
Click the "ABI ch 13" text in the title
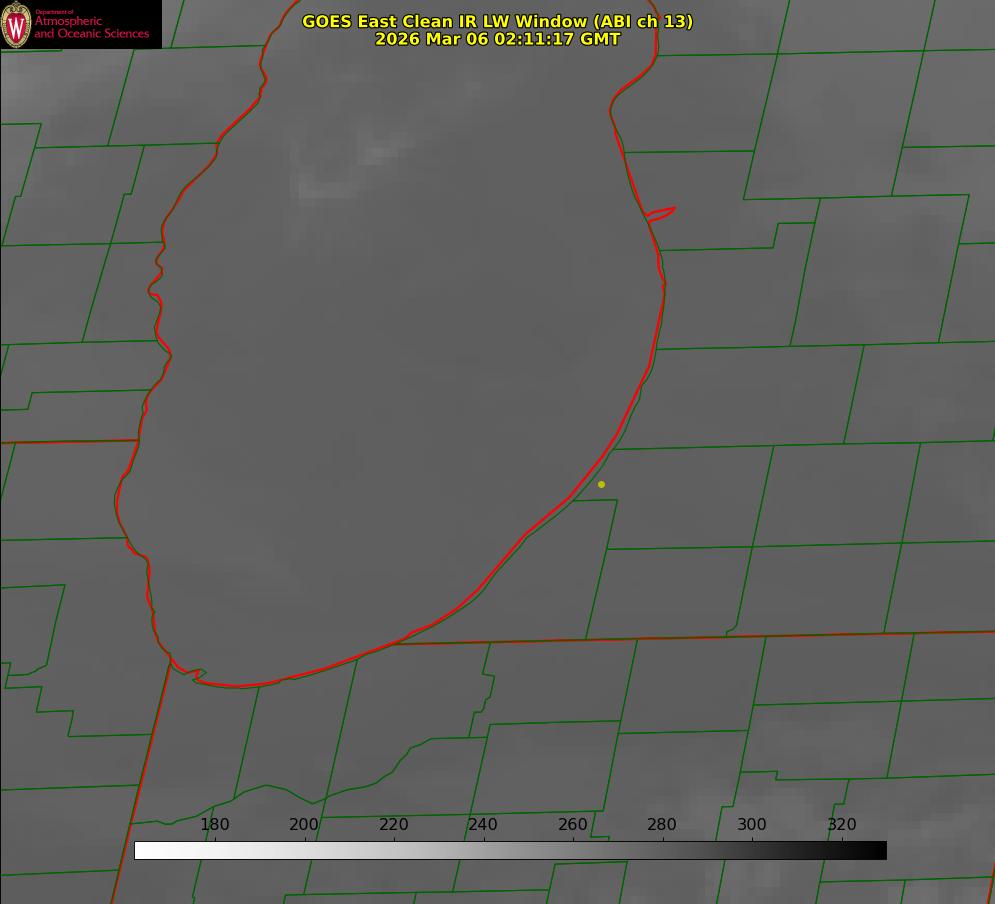click(642, 21)
